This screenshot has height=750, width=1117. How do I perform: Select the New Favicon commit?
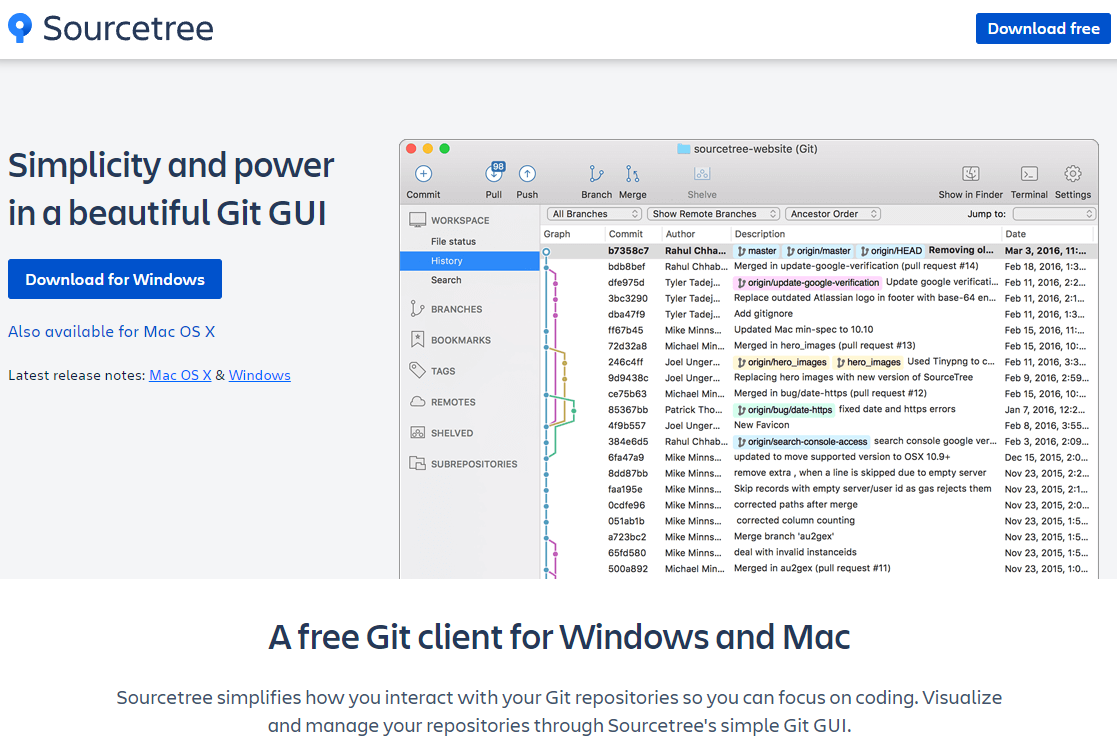point(762,425)
